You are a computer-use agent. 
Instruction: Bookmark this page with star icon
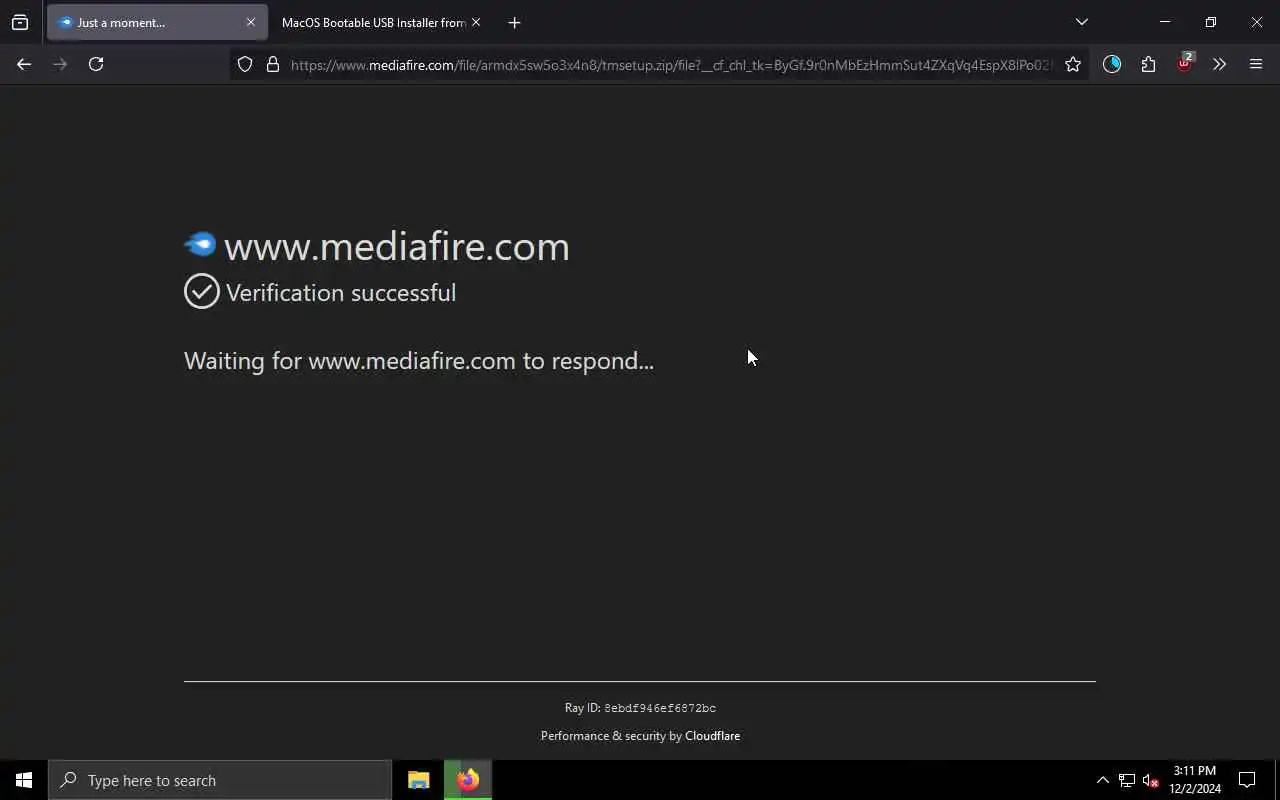pyautogui.click(x=1073, y=64)
